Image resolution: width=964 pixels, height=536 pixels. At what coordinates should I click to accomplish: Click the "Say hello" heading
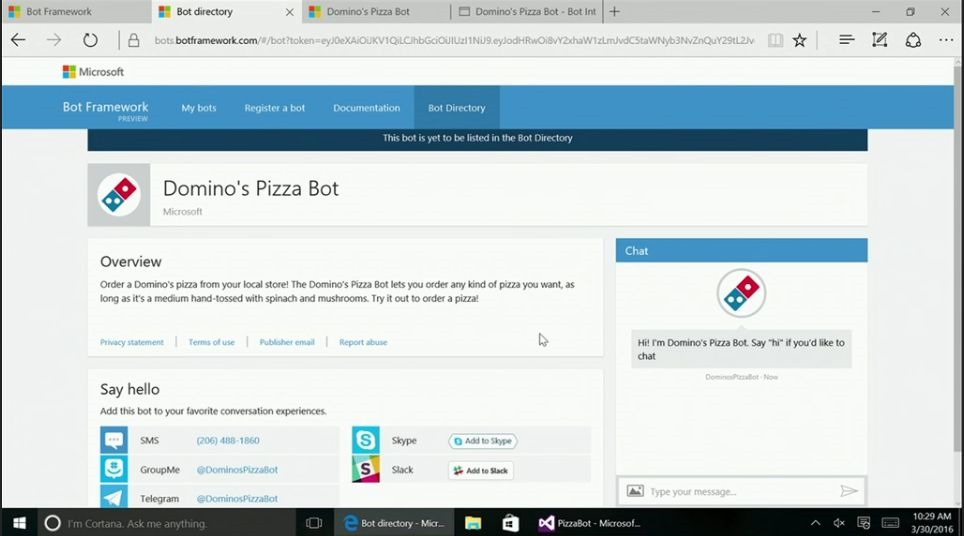(130, 389)
